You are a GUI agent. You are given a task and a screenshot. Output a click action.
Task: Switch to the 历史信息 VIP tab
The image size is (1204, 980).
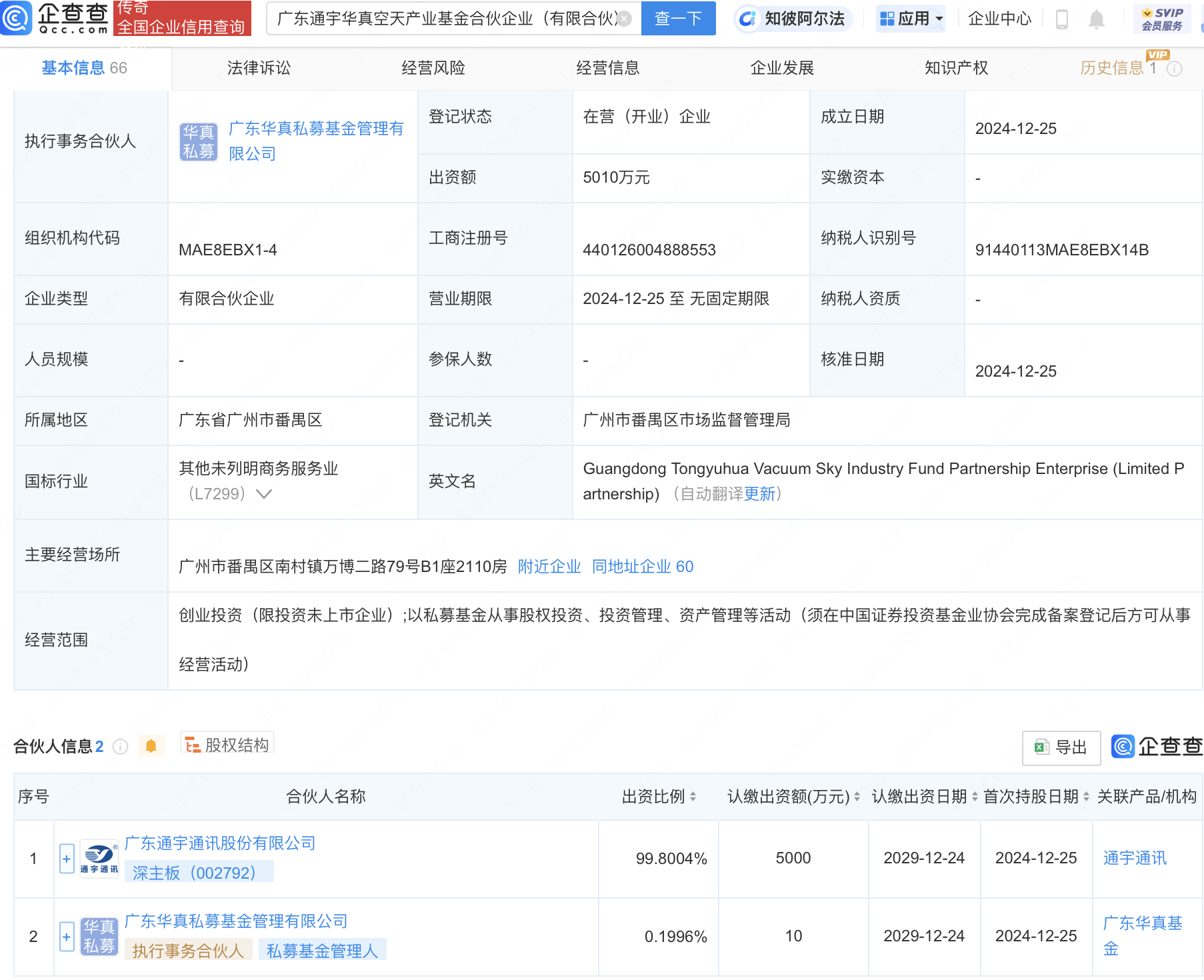[x=1118, y=68]
